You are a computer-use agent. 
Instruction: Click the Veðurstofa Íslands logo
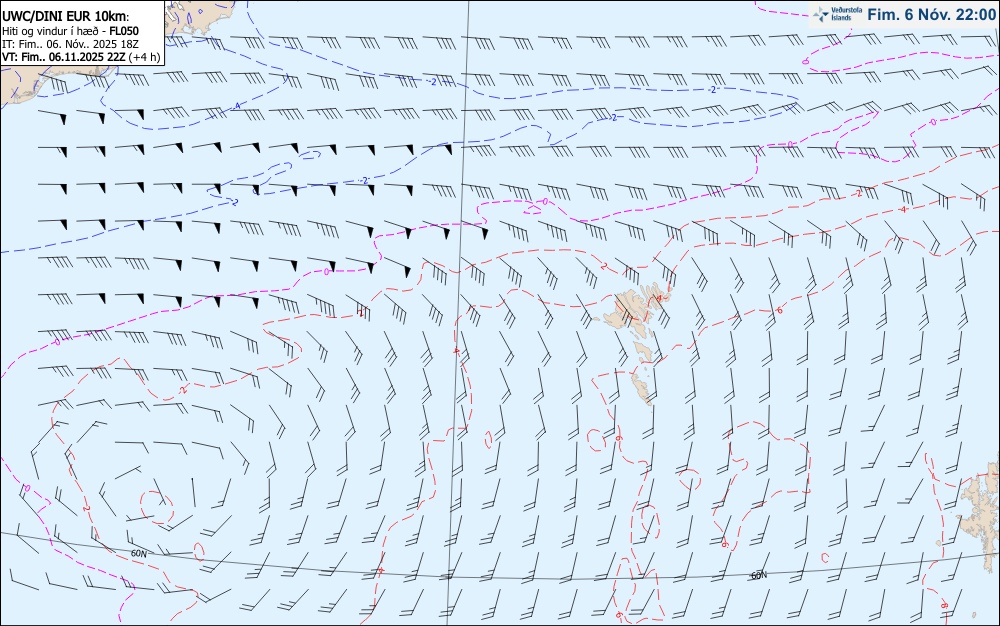(x=835, y=15)
